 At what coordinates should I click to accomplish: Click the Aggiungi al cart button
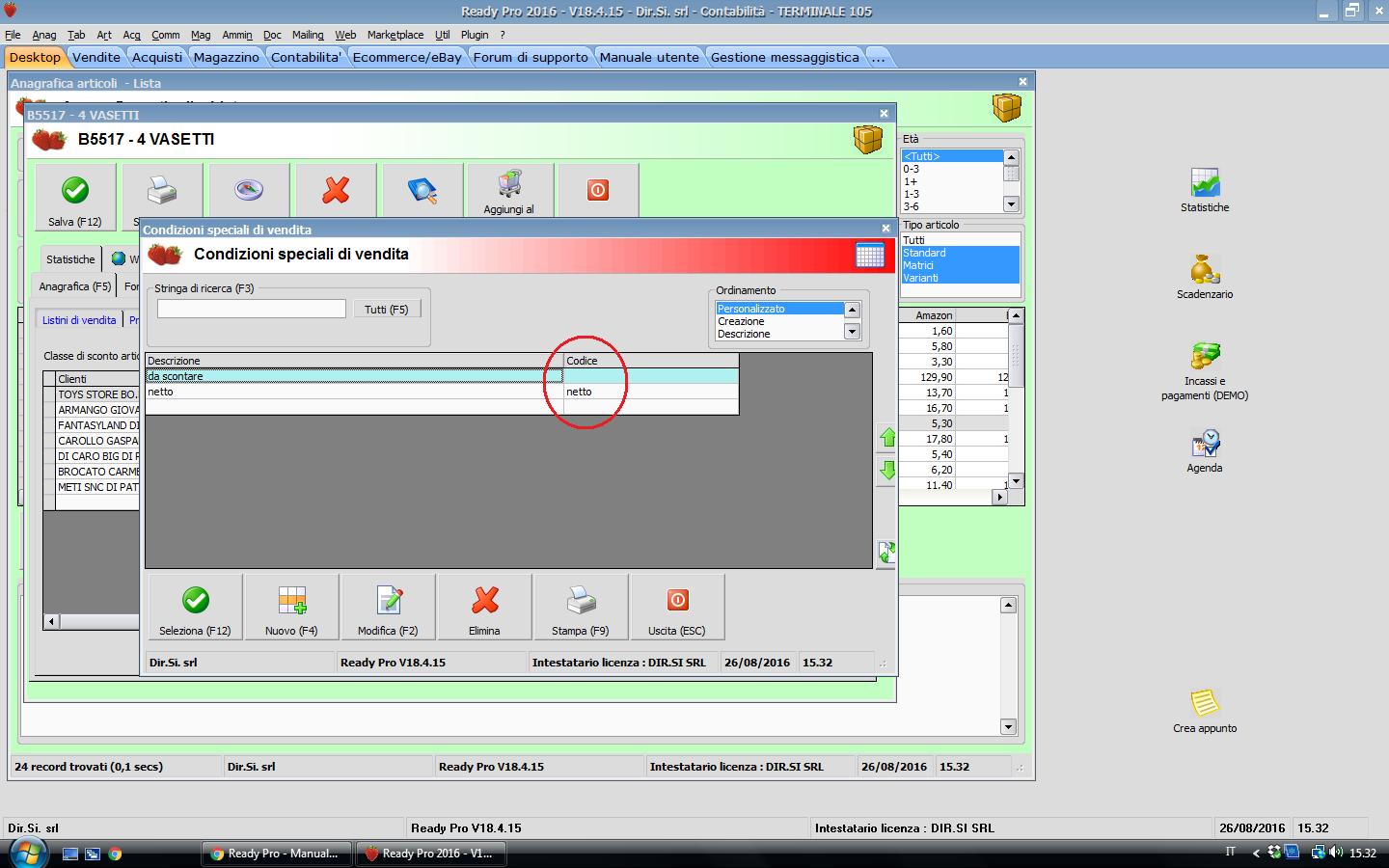(x=509, y=190)
